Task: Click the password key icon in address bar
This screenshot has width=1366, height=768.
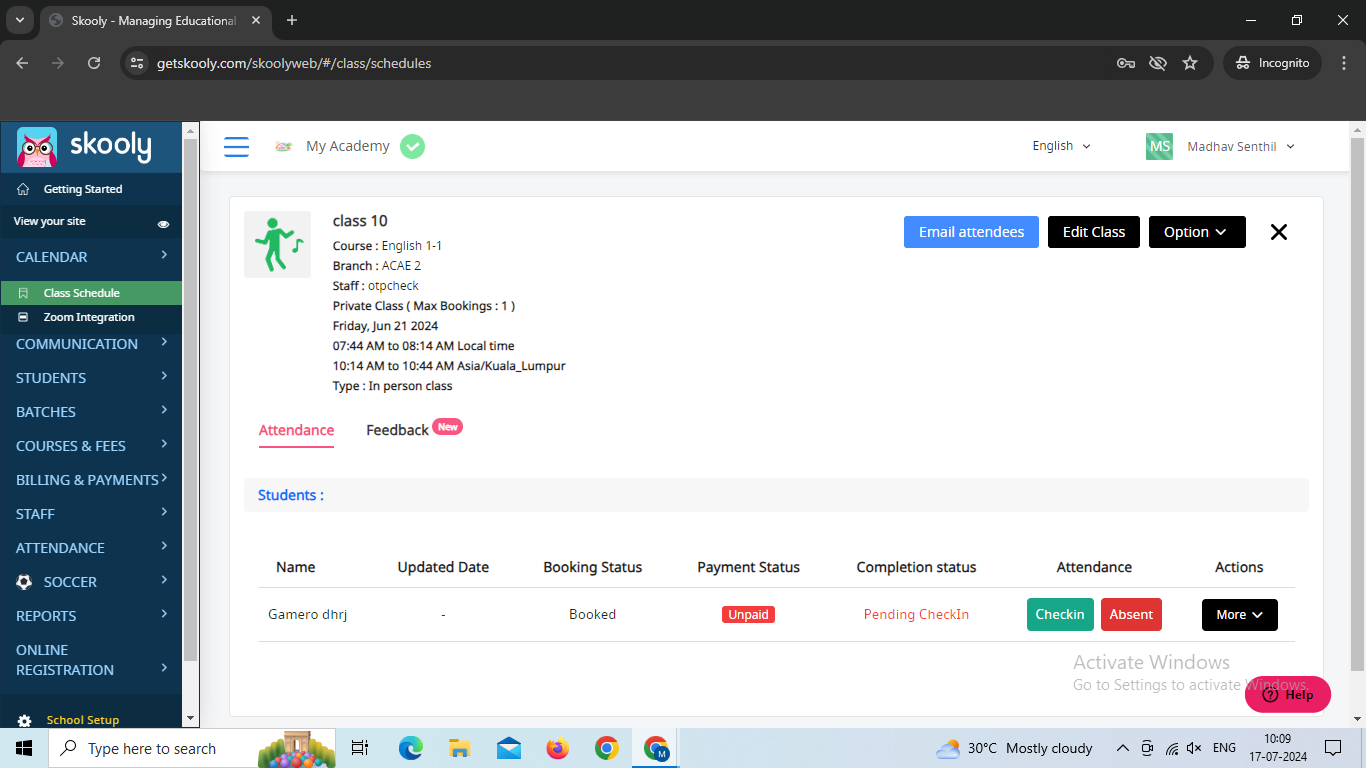Action: coord(1126,63)
